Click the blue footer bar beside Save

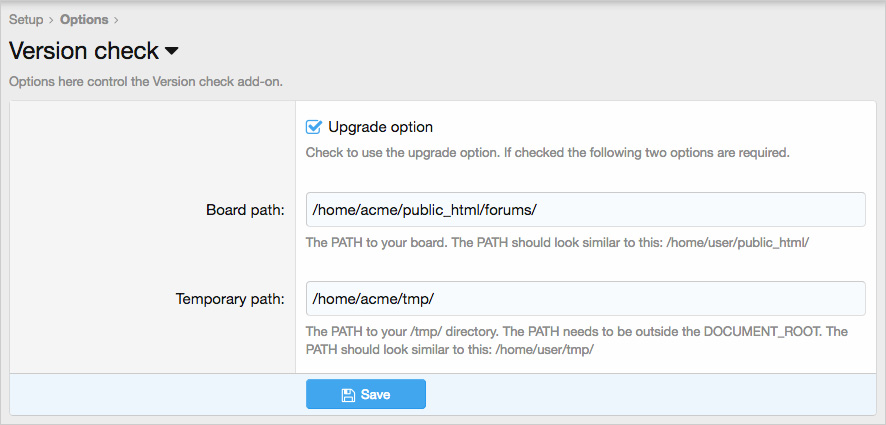(650, 395)
